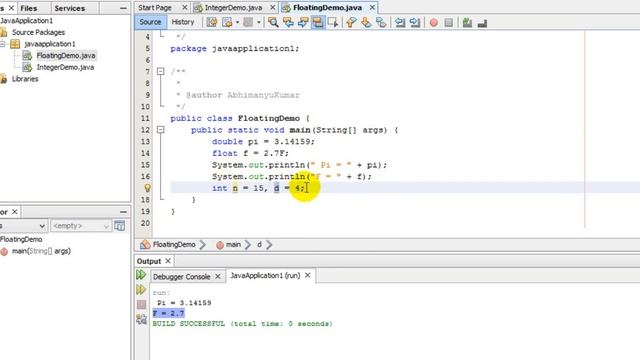Viewport: 640px width, 360px height.
Task: Click red main method icon in Navigator
Action: point(4,251)
